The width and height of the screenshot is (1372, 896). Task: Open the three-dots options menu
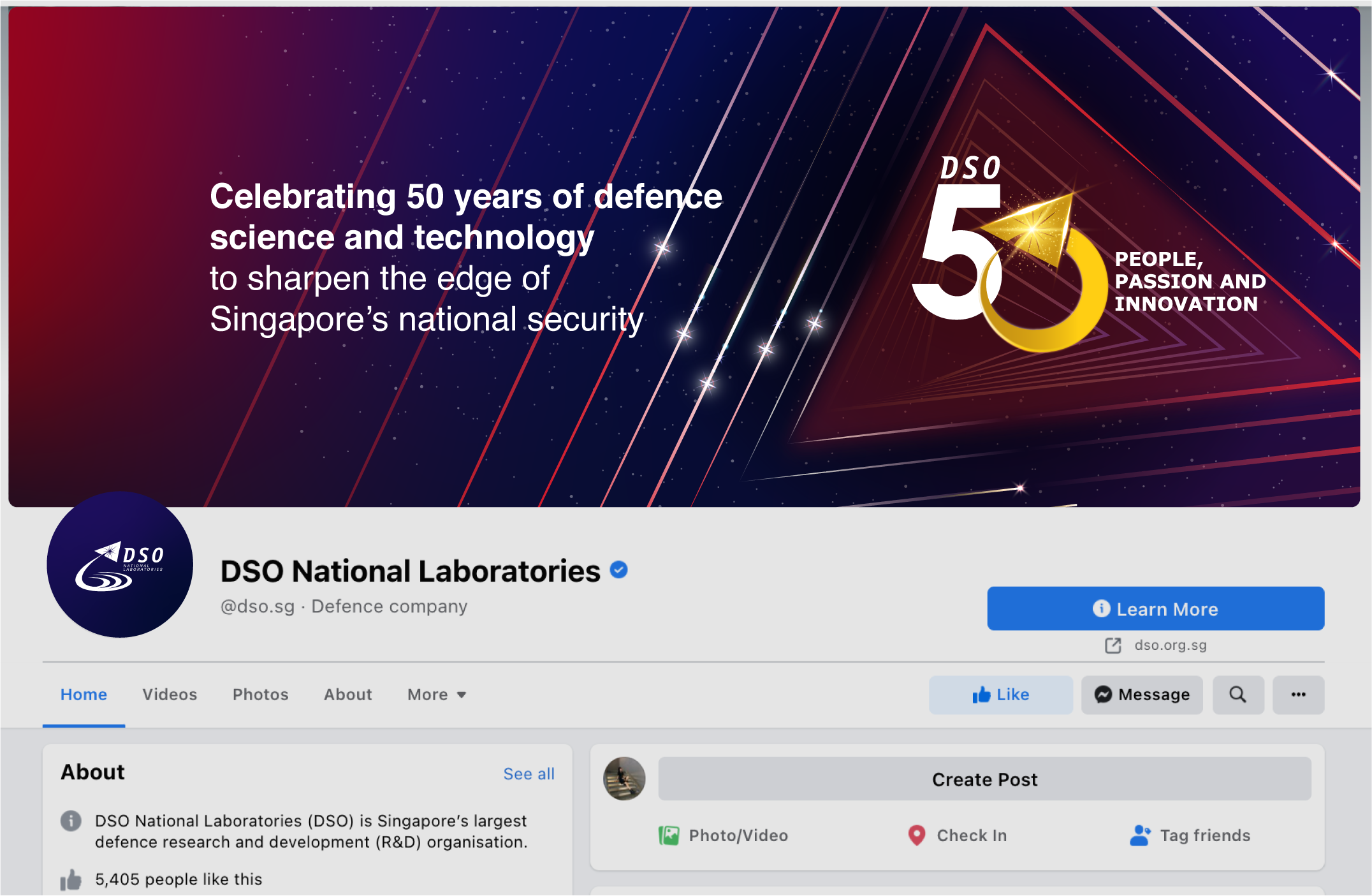pos(1299,694)
